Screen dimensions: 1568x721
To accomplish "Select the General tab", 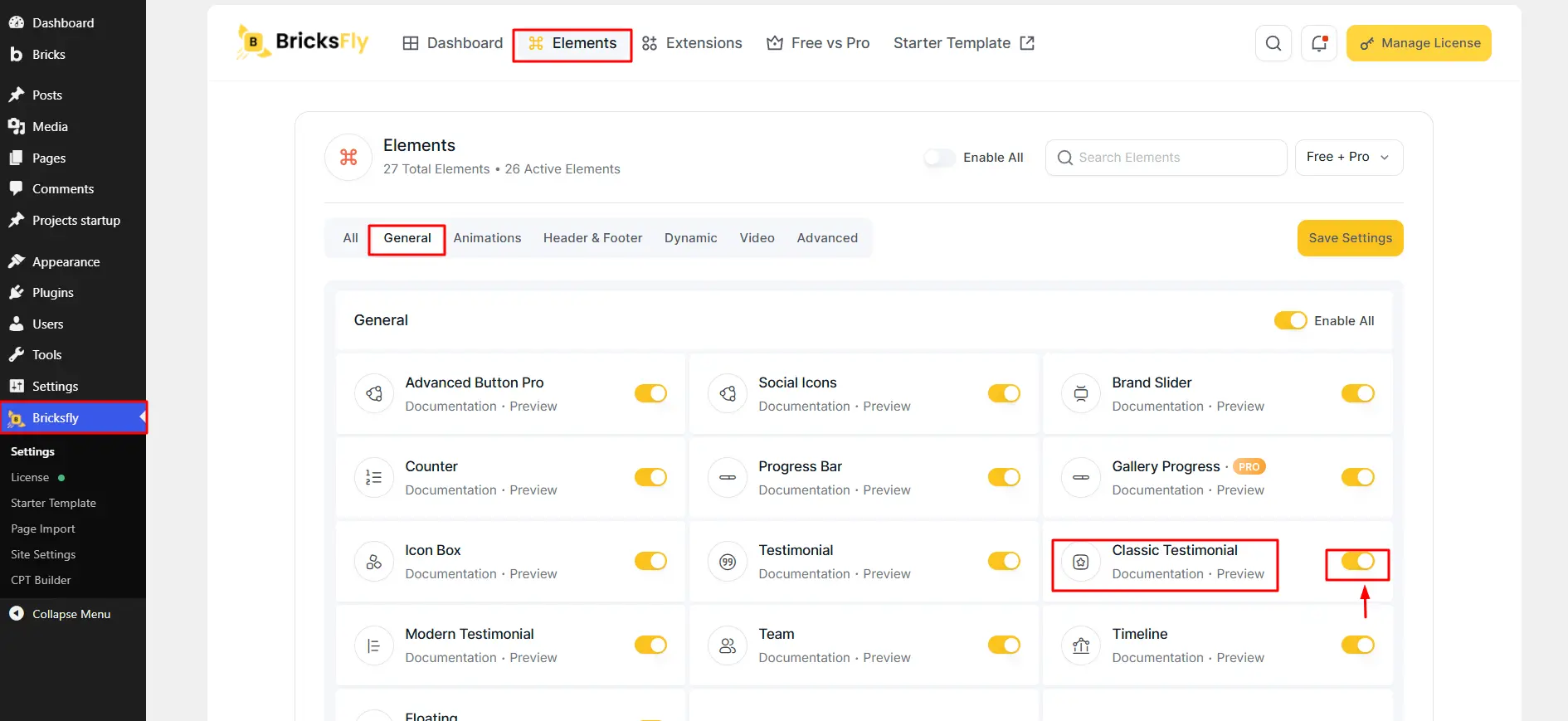I will click(407, 238).
